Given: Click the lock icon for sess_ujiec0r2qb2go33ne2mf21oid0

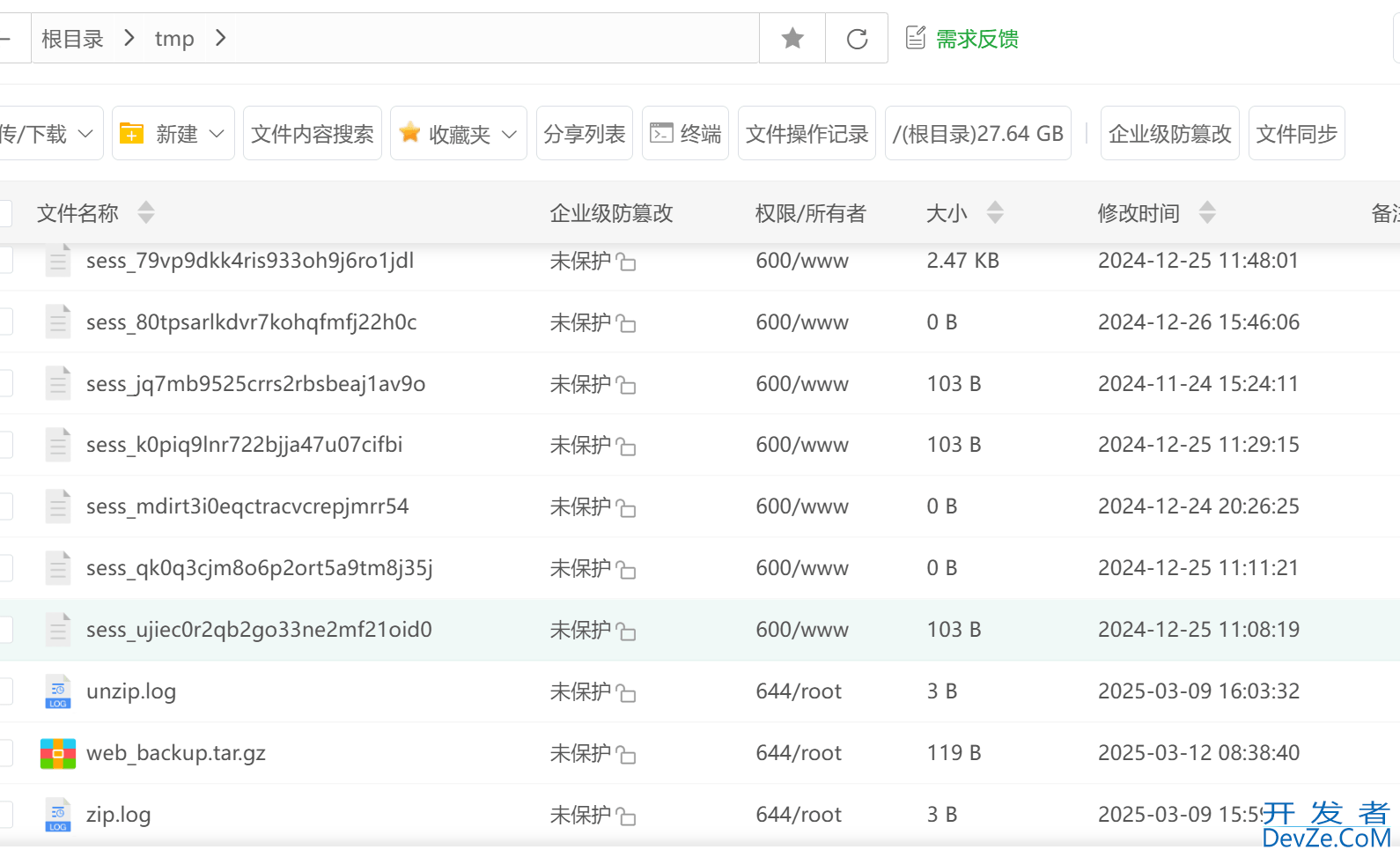Looking at the screenshot, I should [626, 631].
